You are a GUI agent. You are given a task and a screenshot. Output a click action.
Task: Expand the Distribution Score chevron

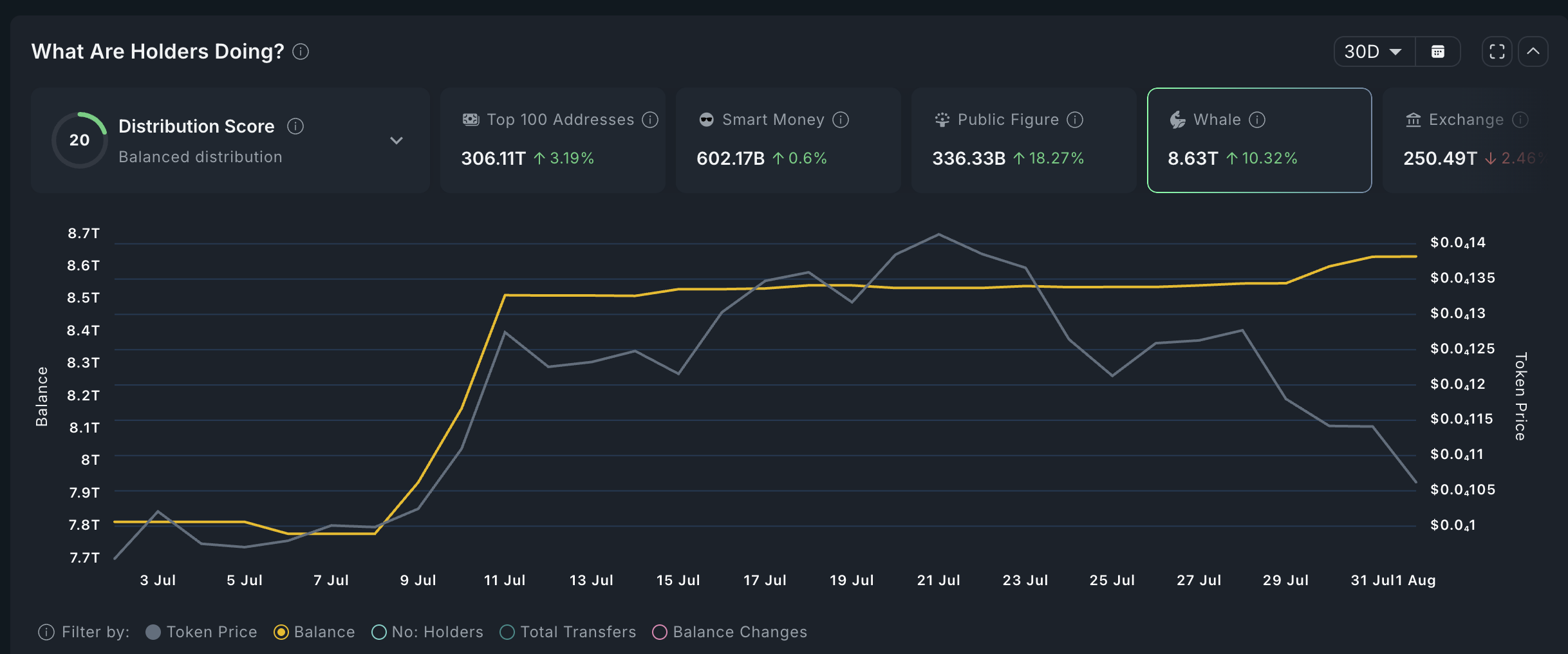[397, 140]
